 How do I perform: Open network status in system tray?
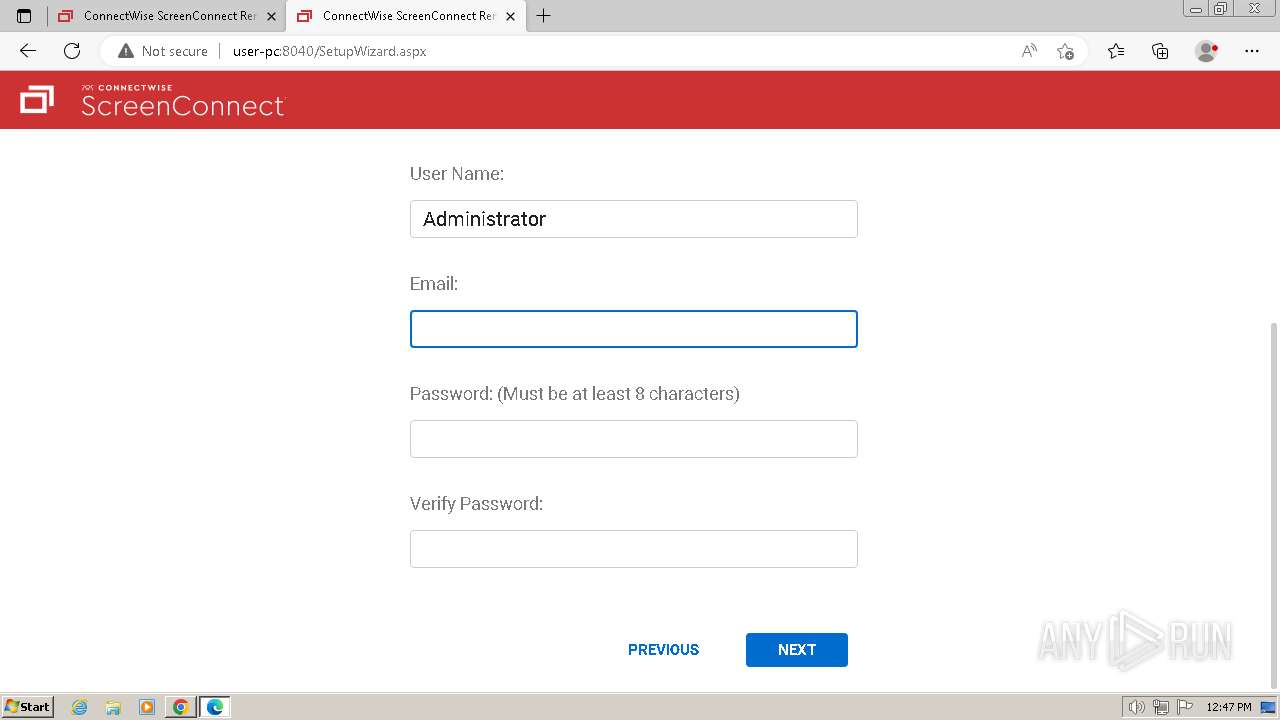(1161, 707)
